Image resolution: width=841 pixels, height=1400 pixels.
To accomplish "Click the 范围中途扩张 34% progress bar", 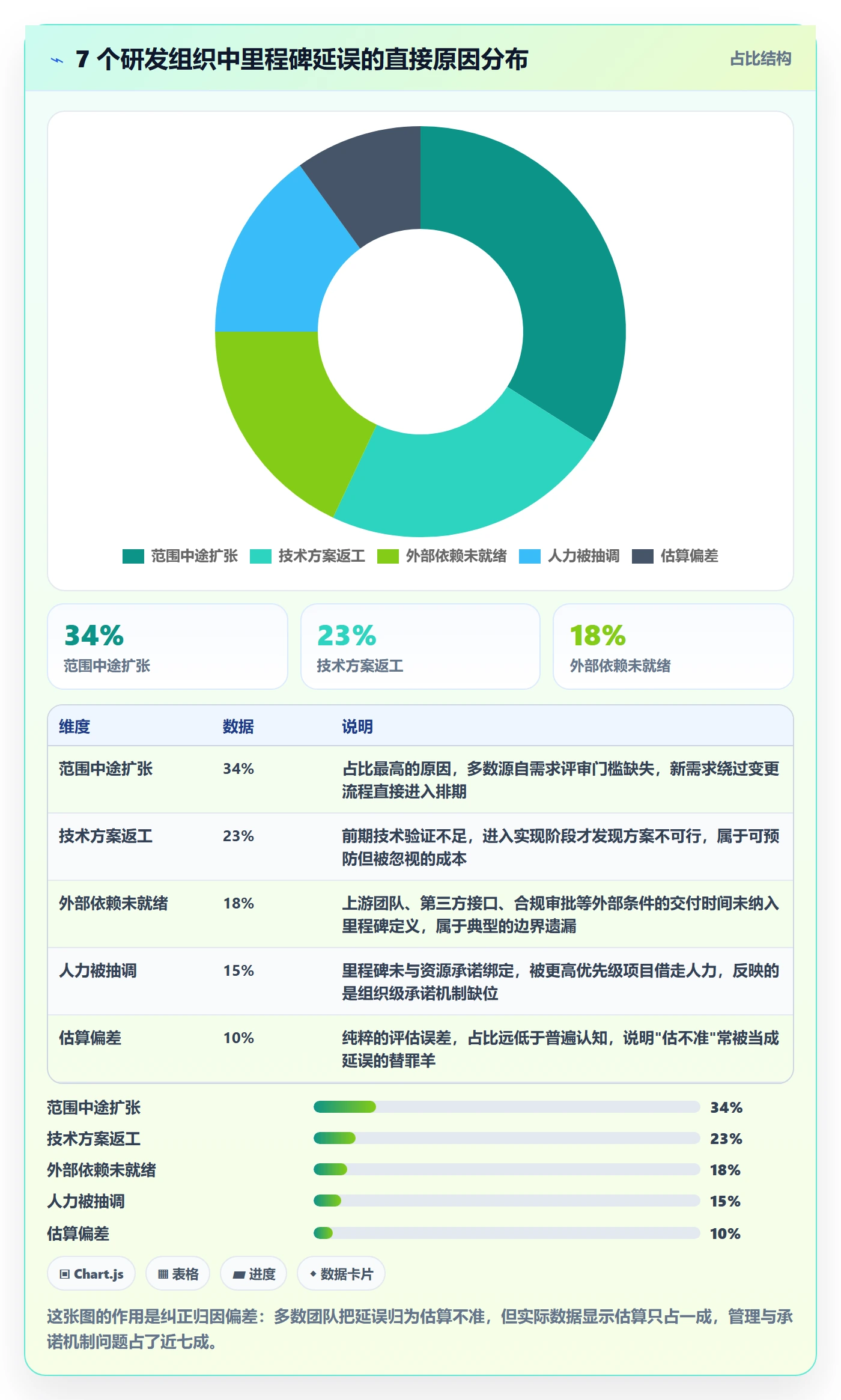I will pyautogui.click(x=507, y=1107).
